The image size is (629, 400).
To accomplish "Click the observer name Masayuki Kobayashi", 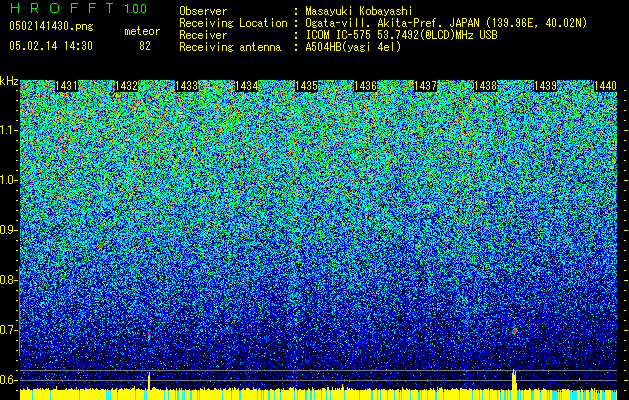I will pos(358,12).
